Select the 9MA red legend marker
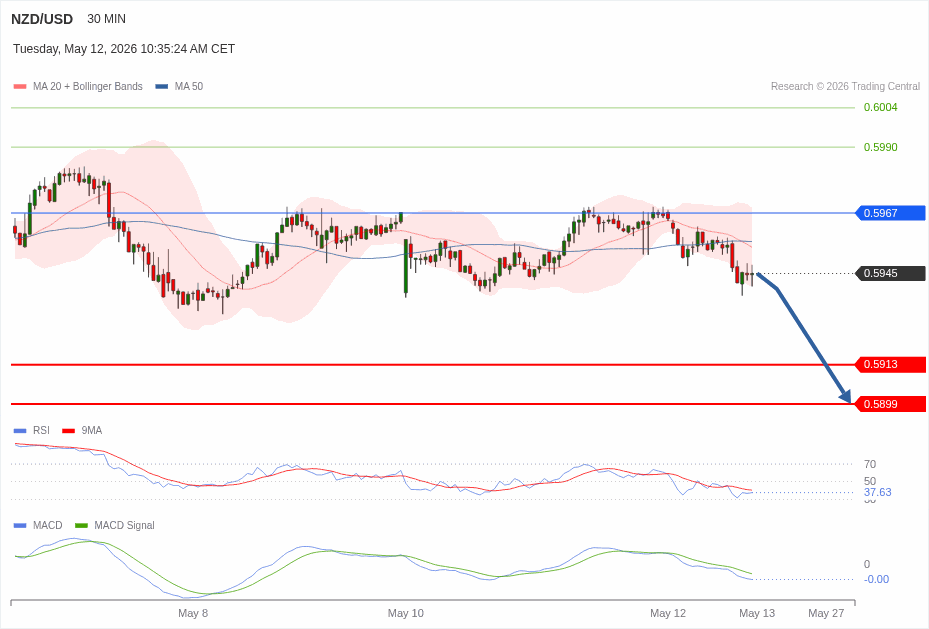Screen dimensions: 929x629 pyautogui.click(x=68, y=431)
